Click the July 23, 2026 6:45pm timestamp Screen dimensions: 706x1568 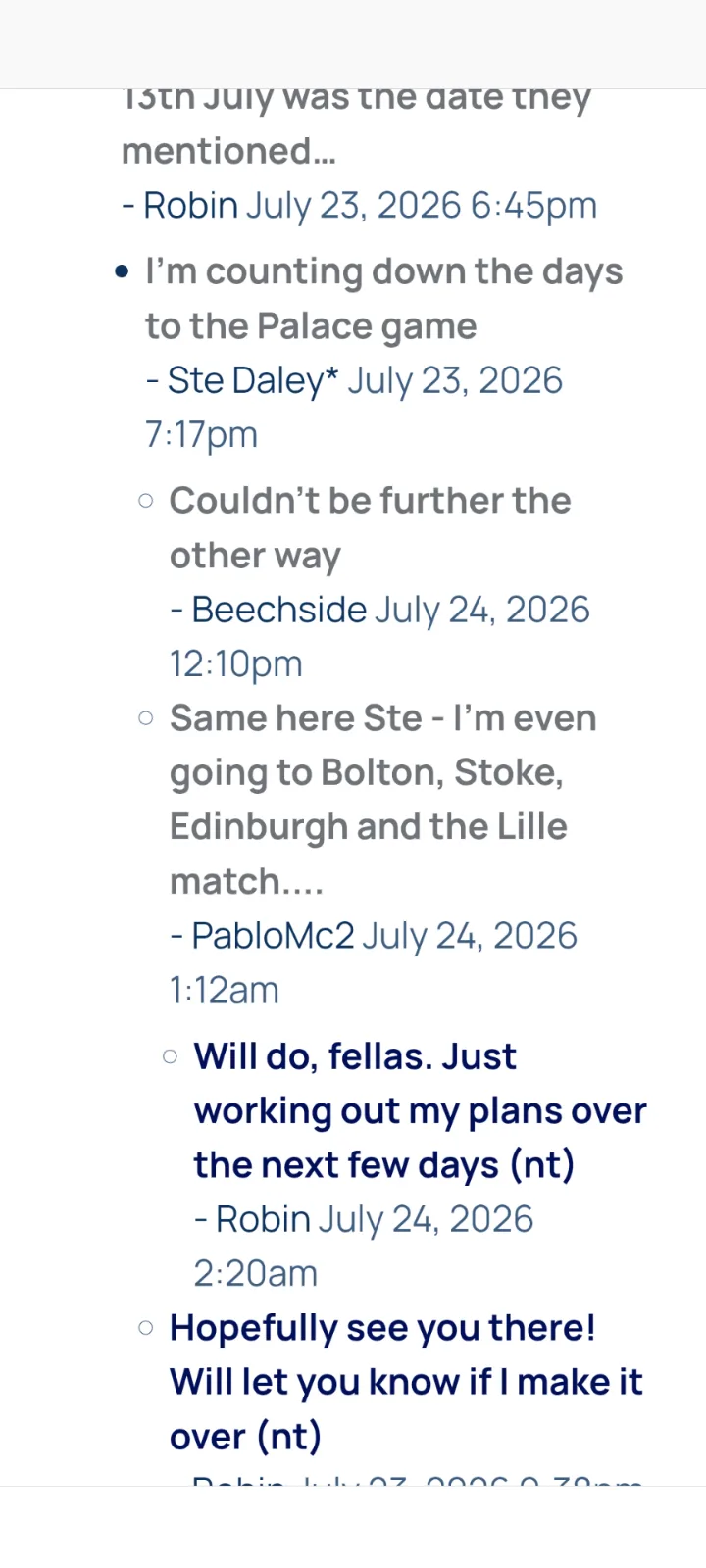click(421, 205)
